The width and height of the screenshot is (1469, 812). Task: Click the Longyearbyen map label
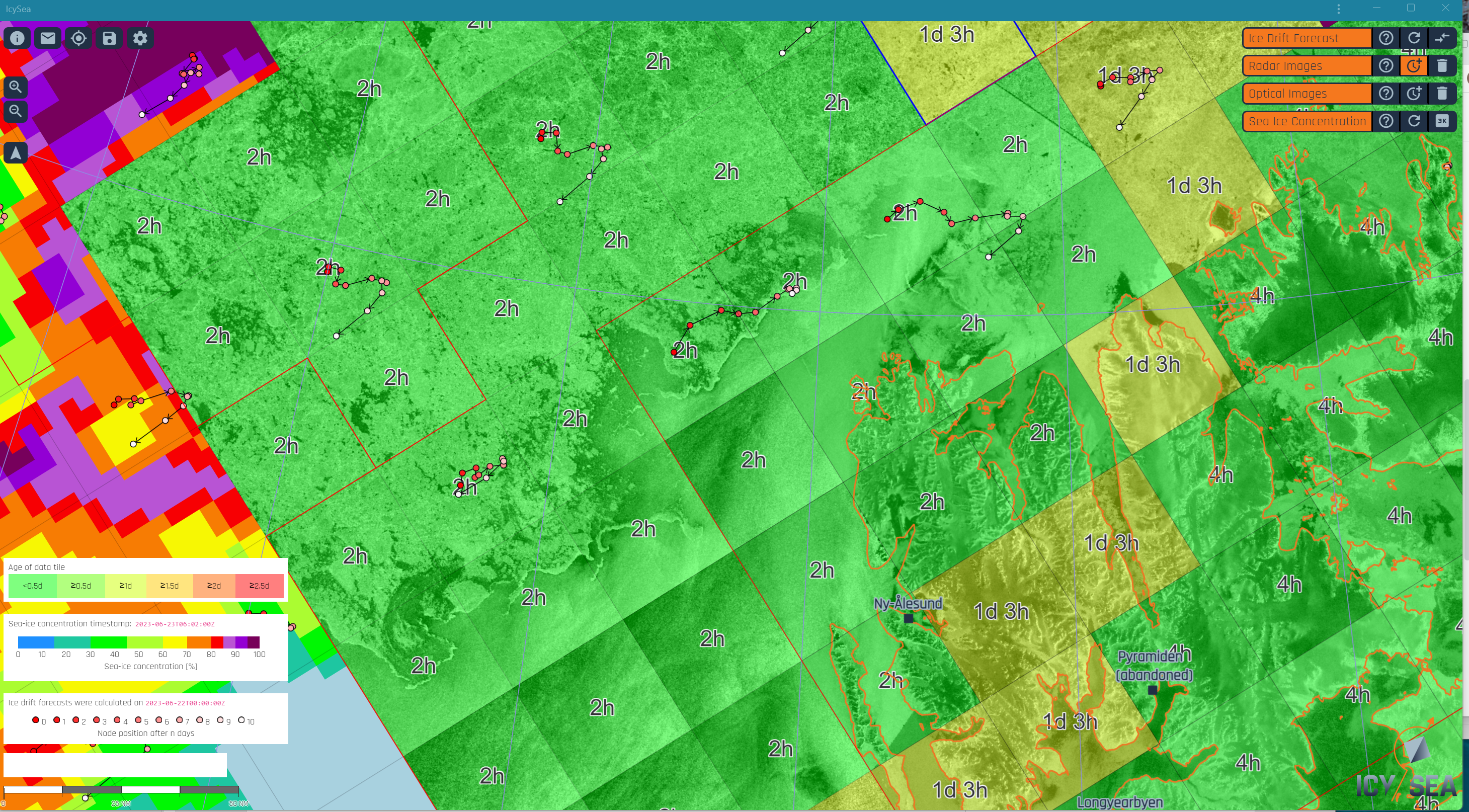(x=1120, y=802)
